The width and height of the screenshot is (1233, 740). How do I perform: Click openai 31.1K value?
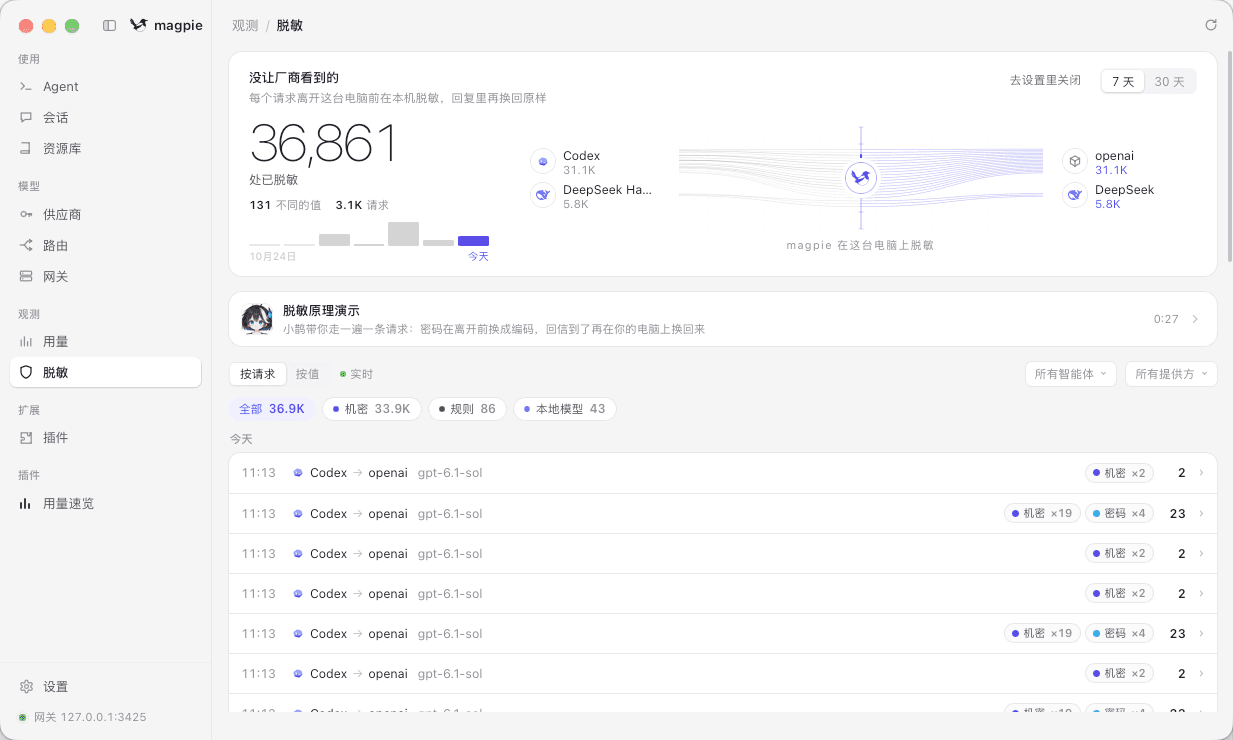[x=1111, y=171]
